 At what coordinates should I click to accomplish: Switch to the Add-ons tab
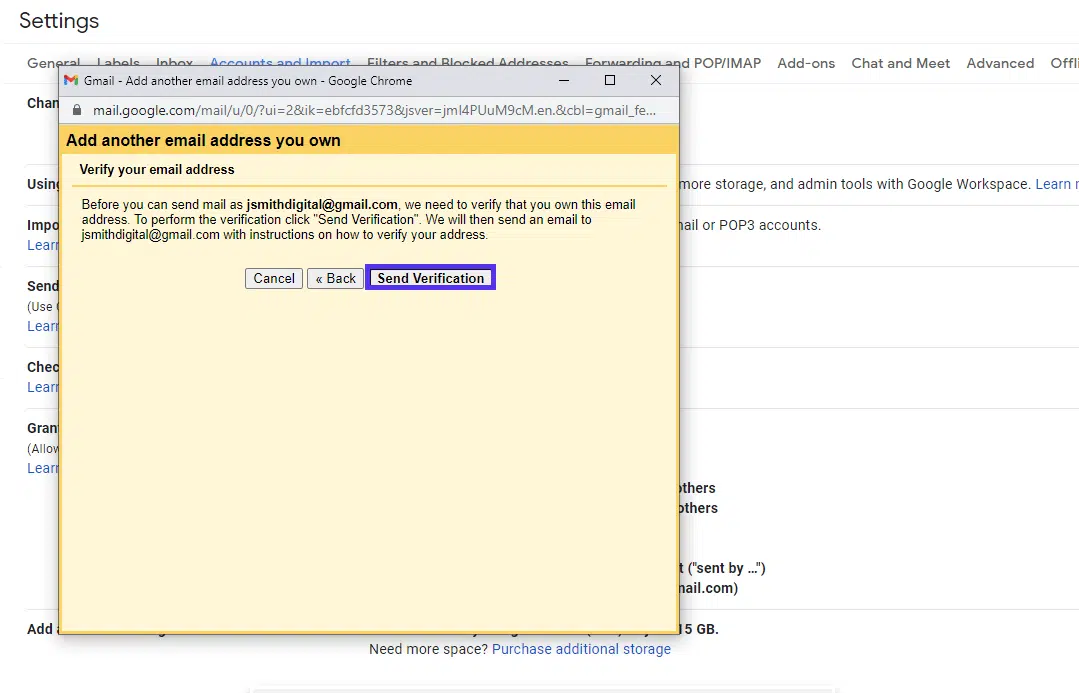806,63
